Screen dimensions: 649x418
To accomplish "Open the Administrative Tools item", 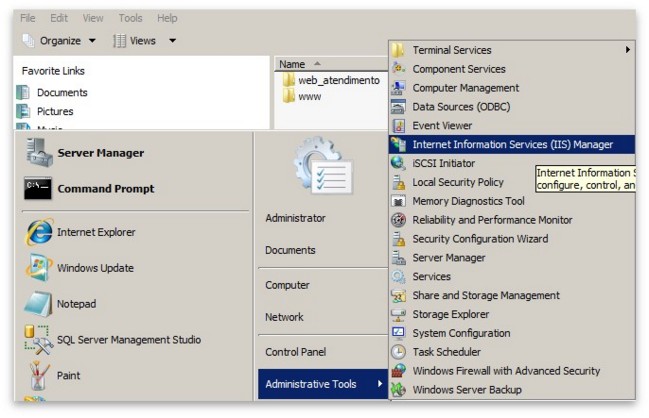I will [x=322, y=384].
